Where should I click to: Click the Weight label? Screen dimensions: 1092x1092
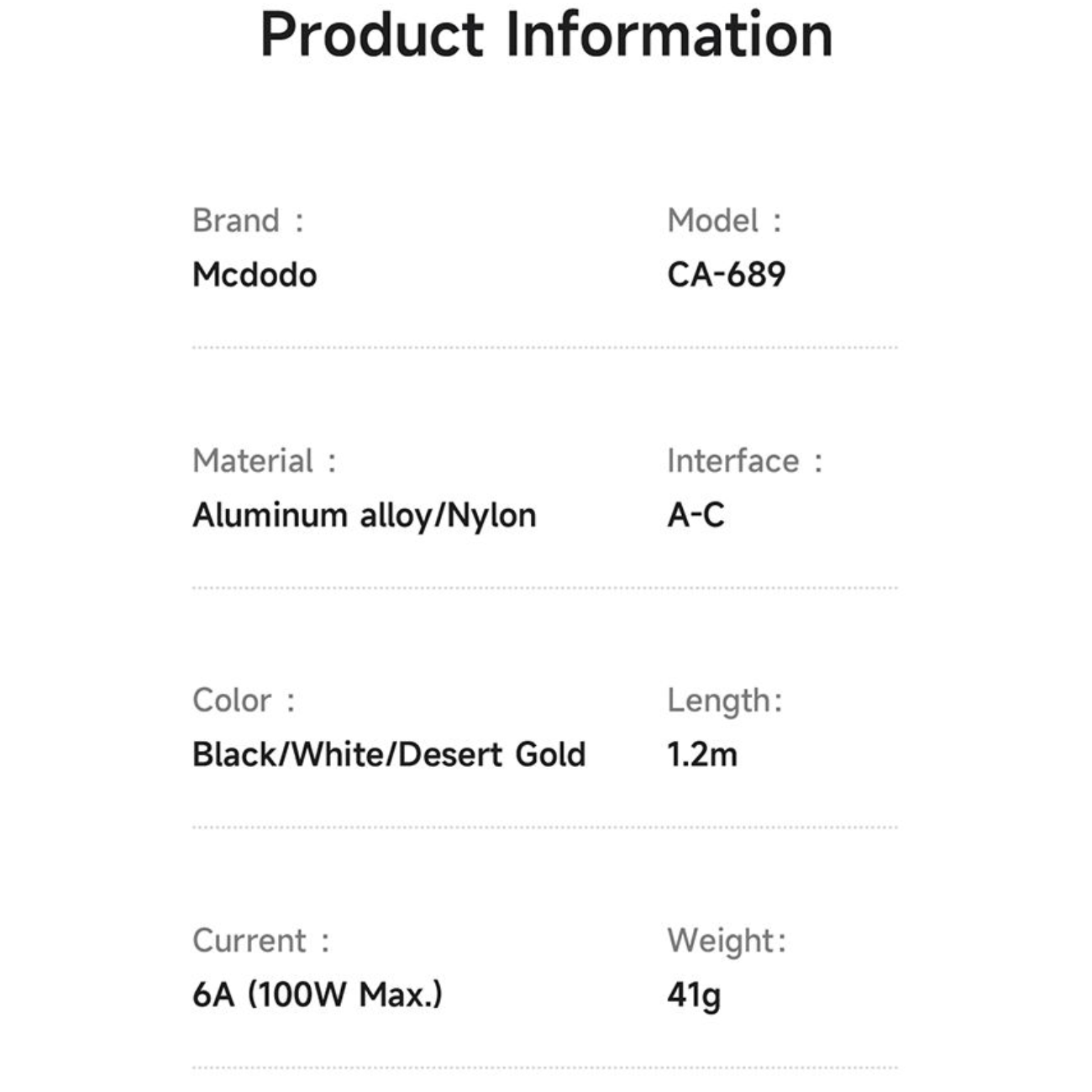[x=721, y=941]
